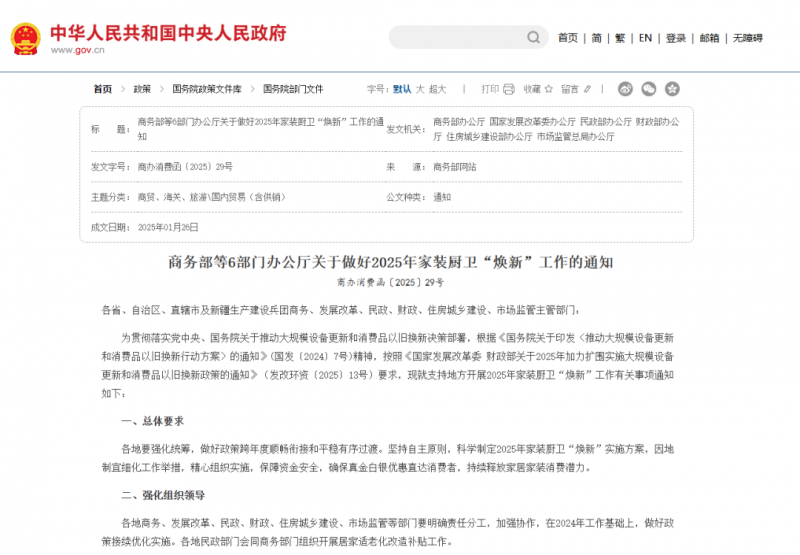This screenshot has width=800, height=555.
Task: Click the search magnifier icon
Action: tap(533, 38)
